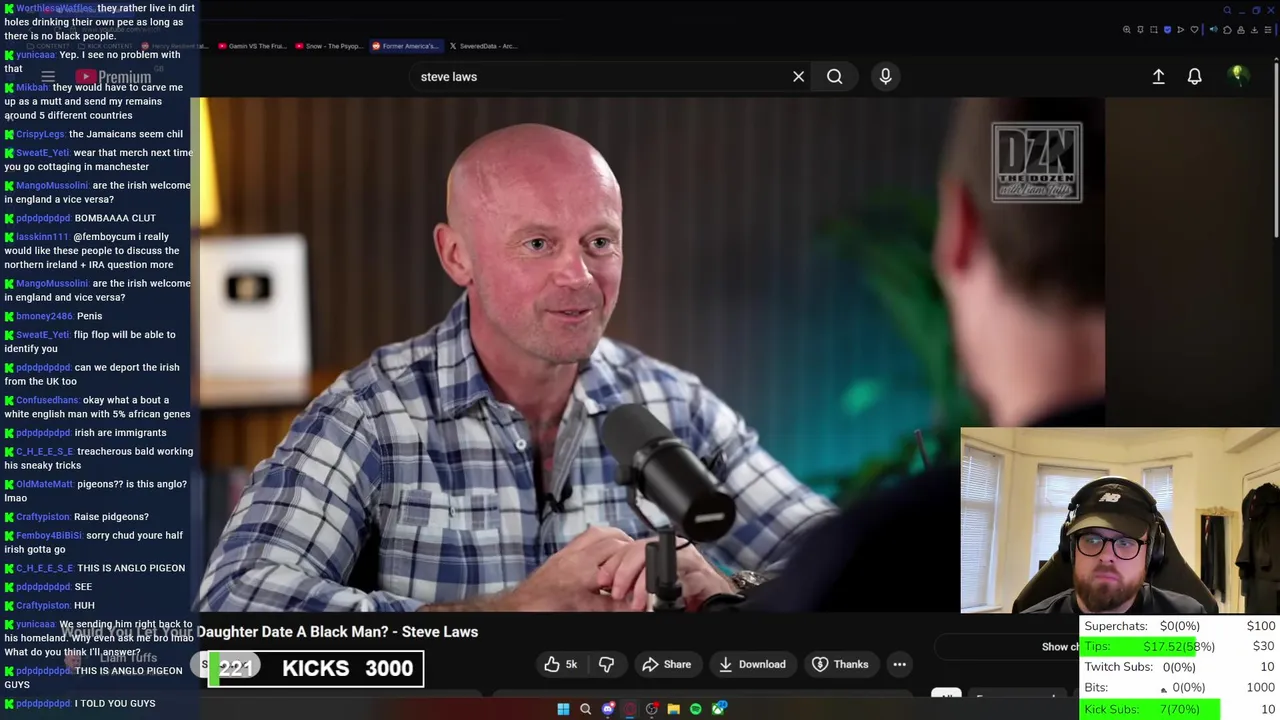The width and height of the screenshot is (1280, 720).
Task: Open the YouTube create/upload button
Action: click(1158, 76)
